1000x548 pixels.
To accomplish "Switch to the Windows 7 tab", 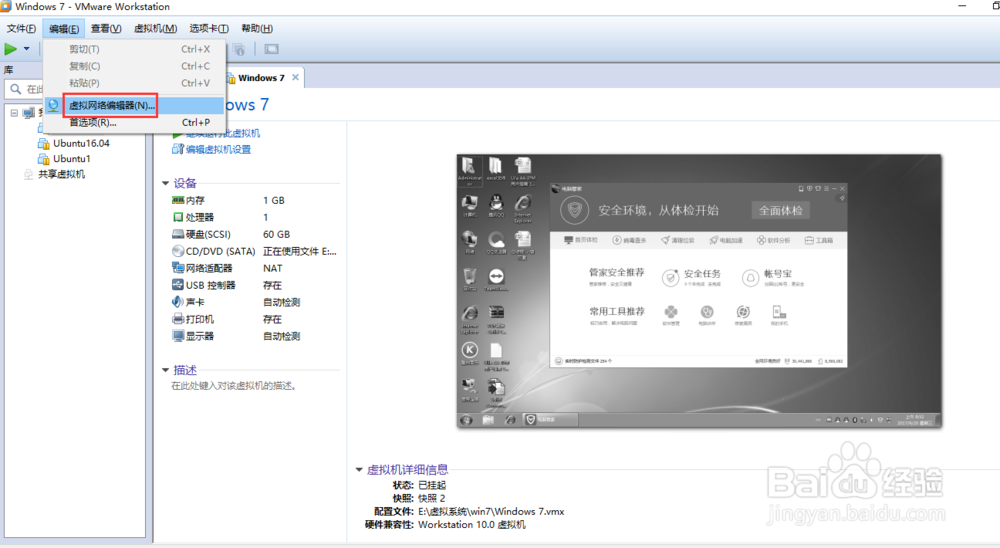I will [x=261, y=78].
